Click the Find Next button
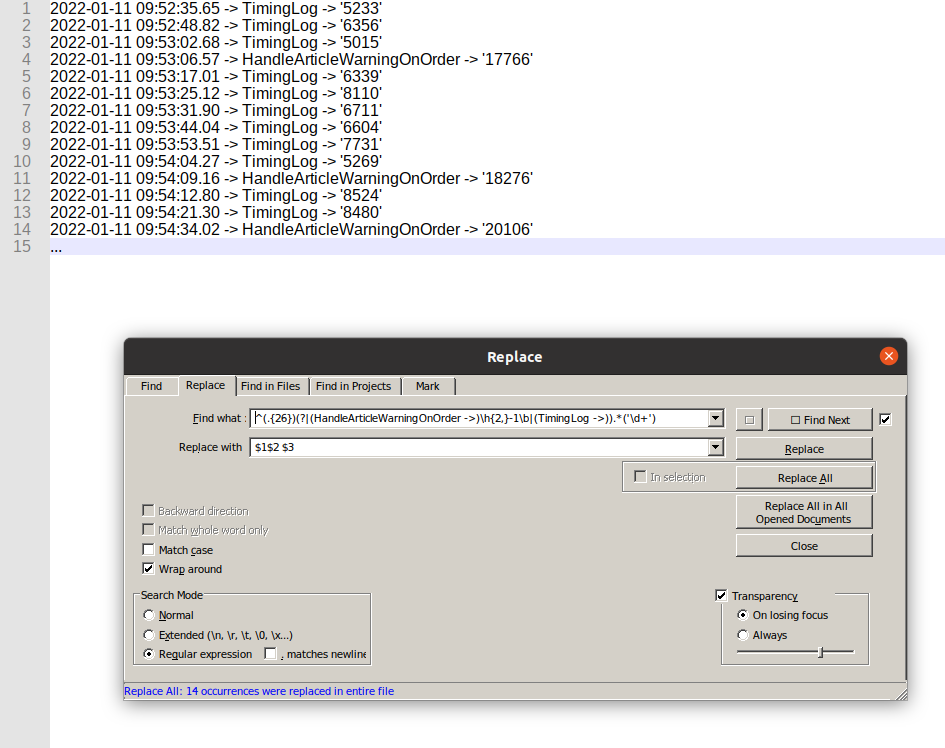The height and width of the screenshot is (748, 945). (820, 420)
